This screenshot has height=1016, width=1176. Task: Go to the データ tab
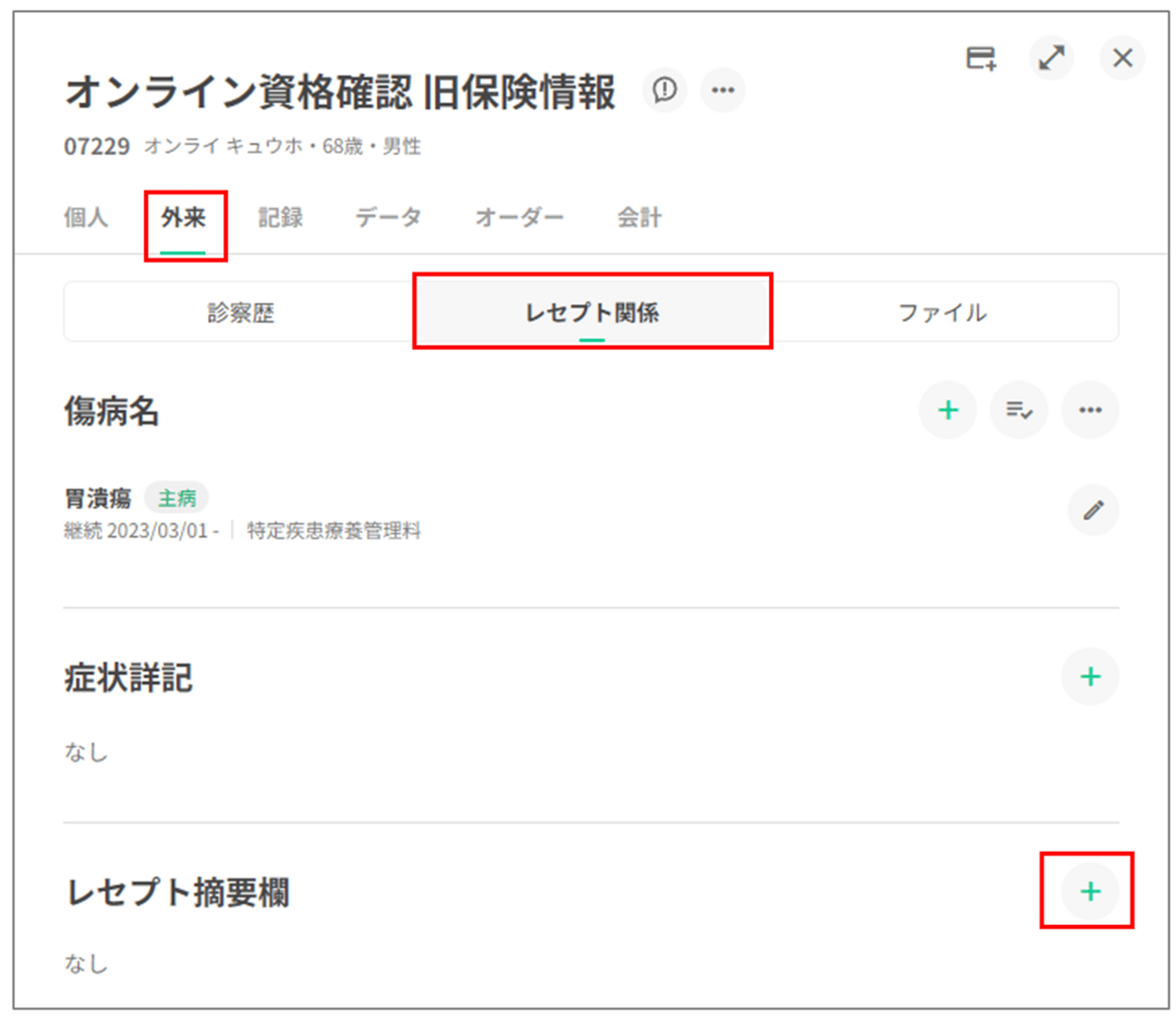pyautogui.click(x=388, y=218)
